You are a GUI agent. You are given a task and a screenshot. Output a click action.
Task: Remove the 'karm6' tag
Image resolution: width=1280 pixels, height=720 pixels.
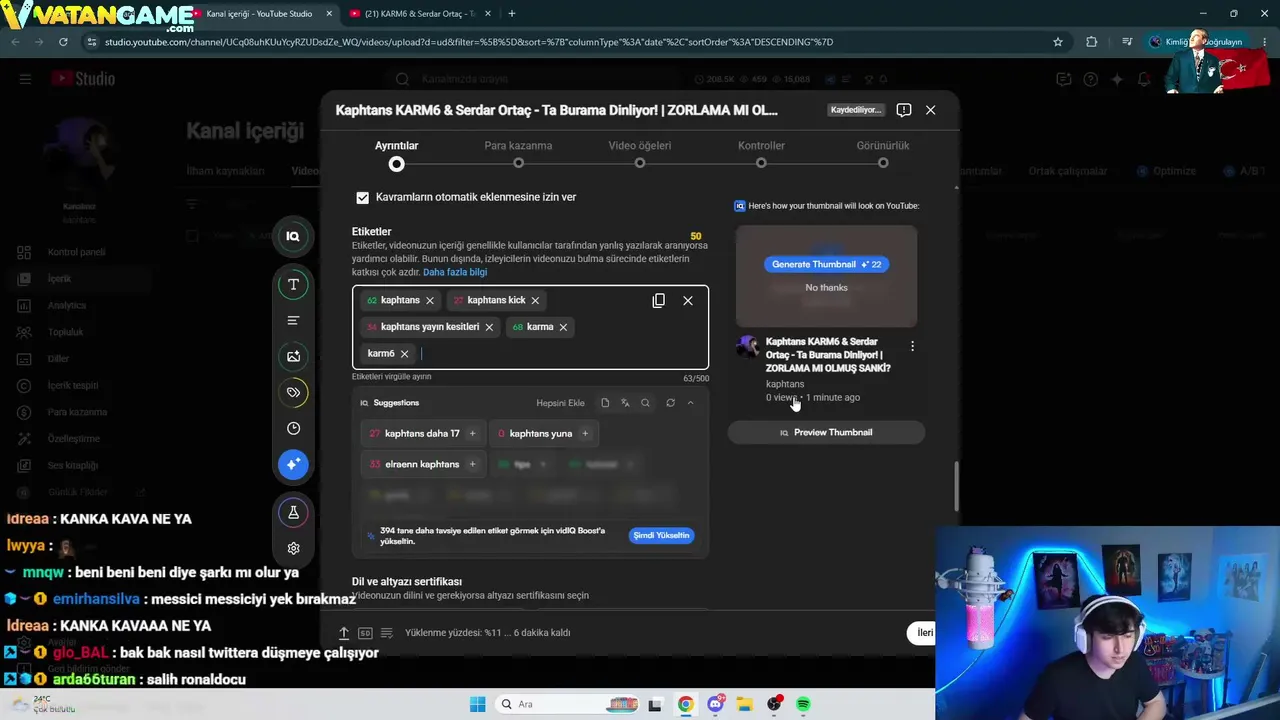pyautogui.click(x=404, y=354)
